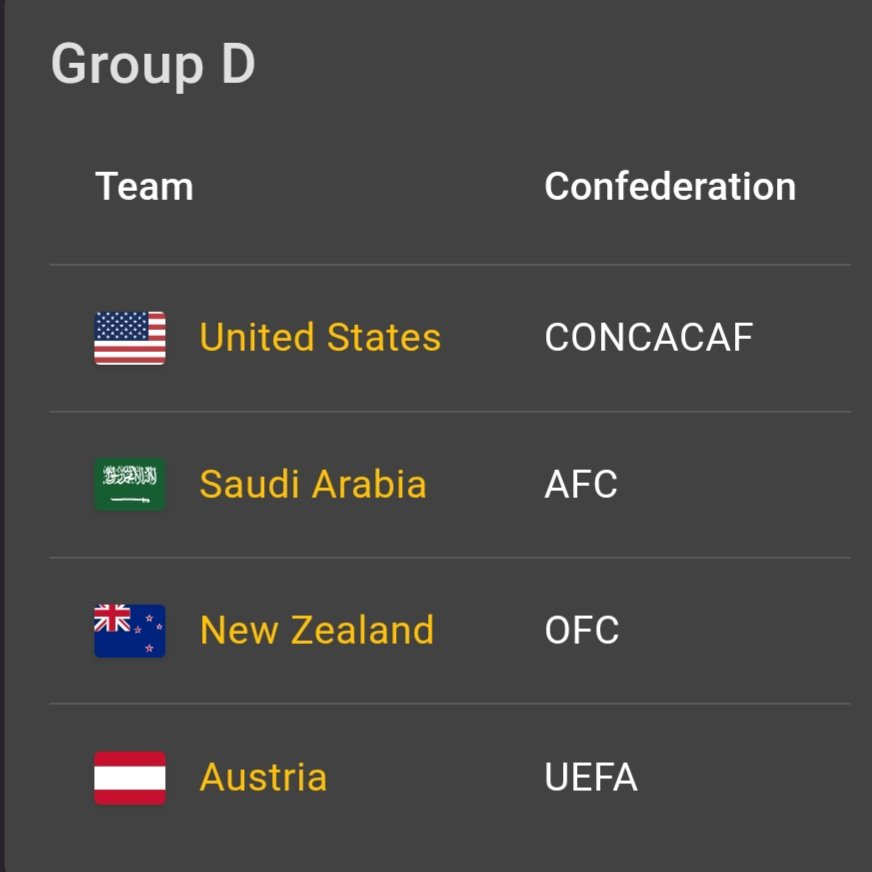The image size is (872, 872).
Task: Click the Saudi Arabia flag icon
Action: coord(130,485)
